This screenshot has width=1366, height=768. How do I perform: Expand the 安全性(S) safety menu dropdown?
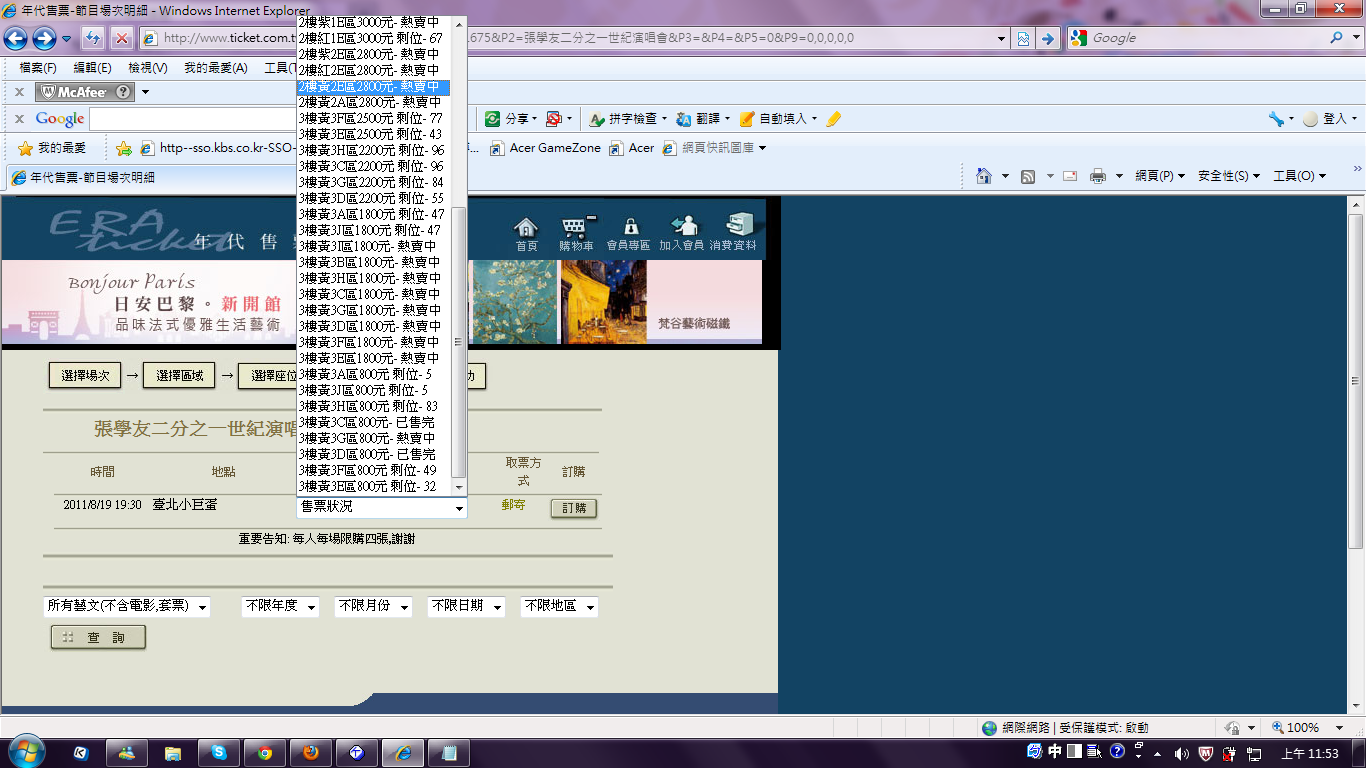tap(1229, 176)
